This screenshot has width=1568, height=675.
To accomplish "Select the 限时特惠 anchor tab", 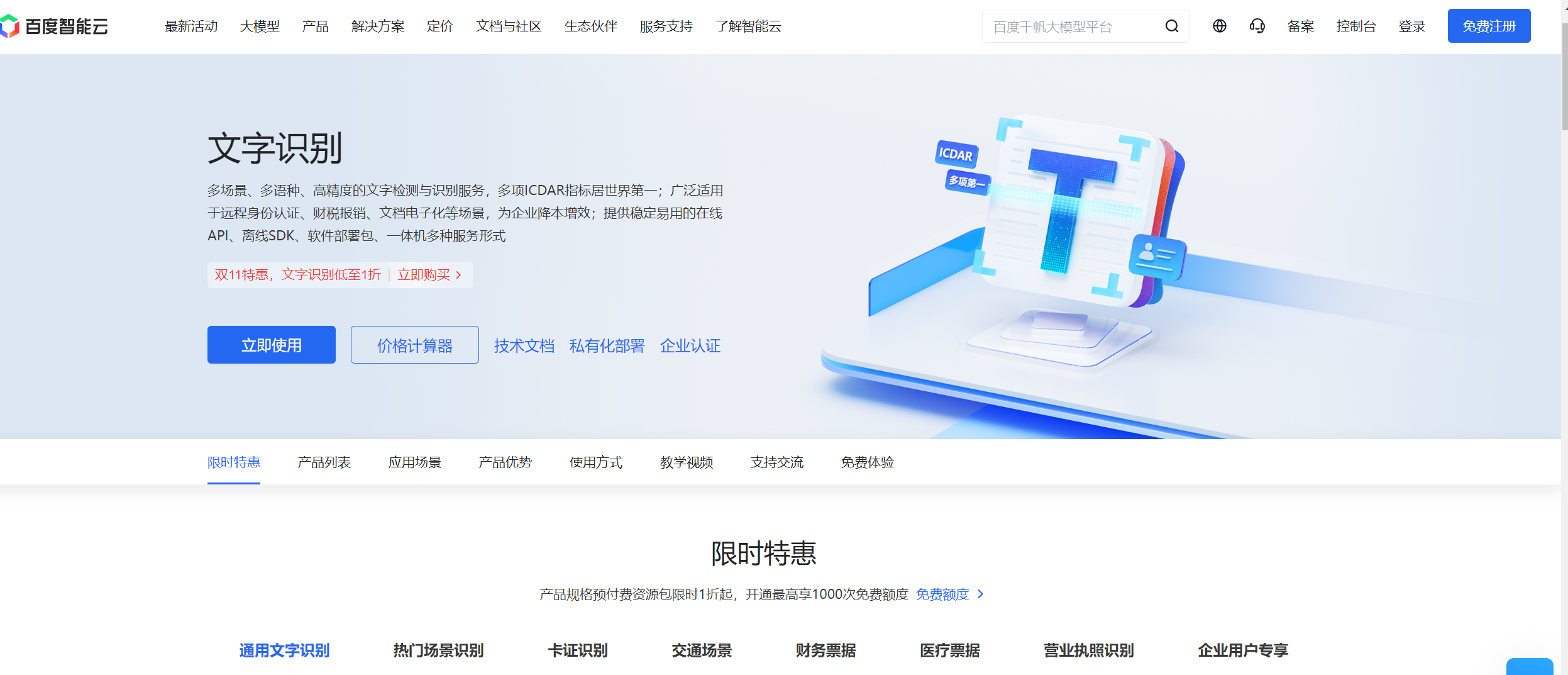I will point(234,462).
